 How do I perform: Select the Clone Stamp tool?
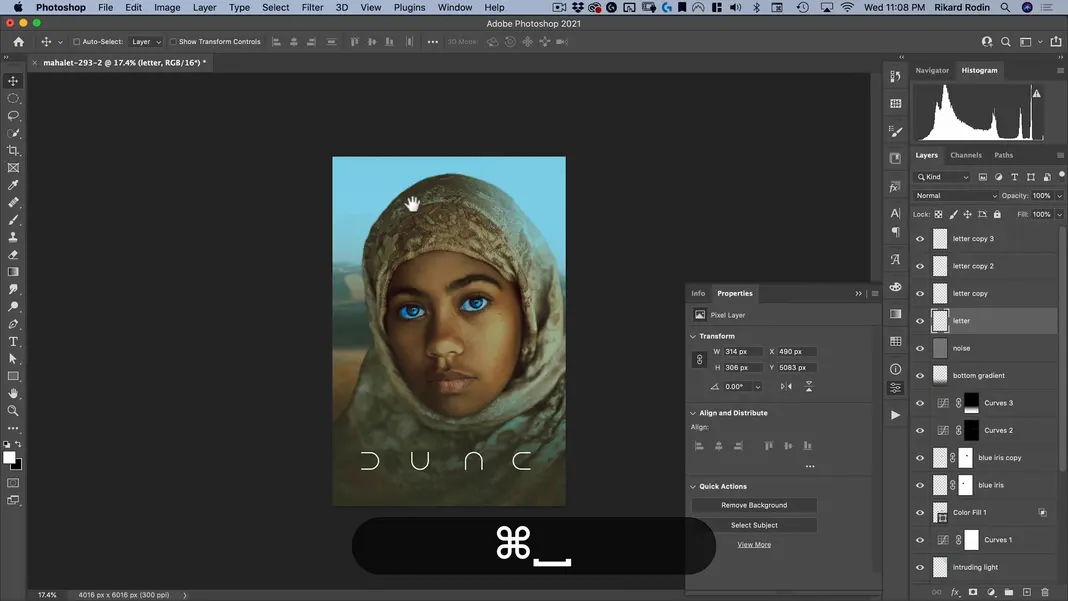tap(13, 237)
